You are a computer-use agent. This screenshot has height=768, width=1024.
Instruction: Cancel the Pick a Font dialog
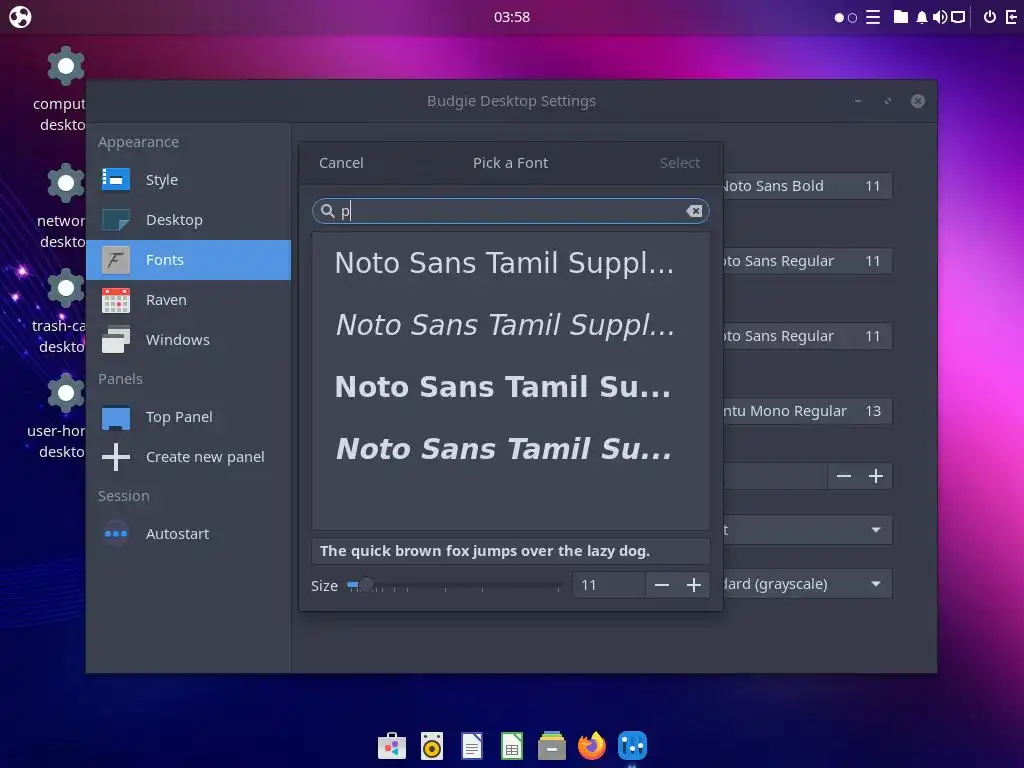(341, 163)
